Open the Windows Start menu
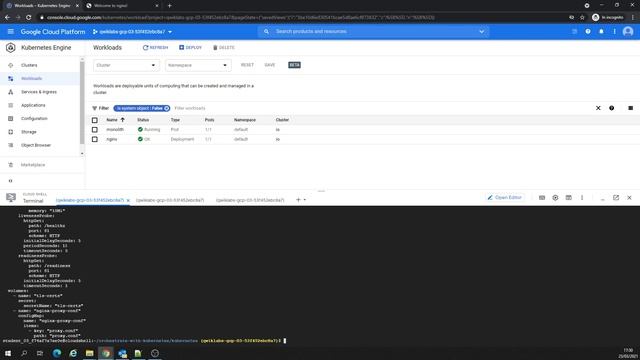Screen dimensions: 640x360 (8, 353)
